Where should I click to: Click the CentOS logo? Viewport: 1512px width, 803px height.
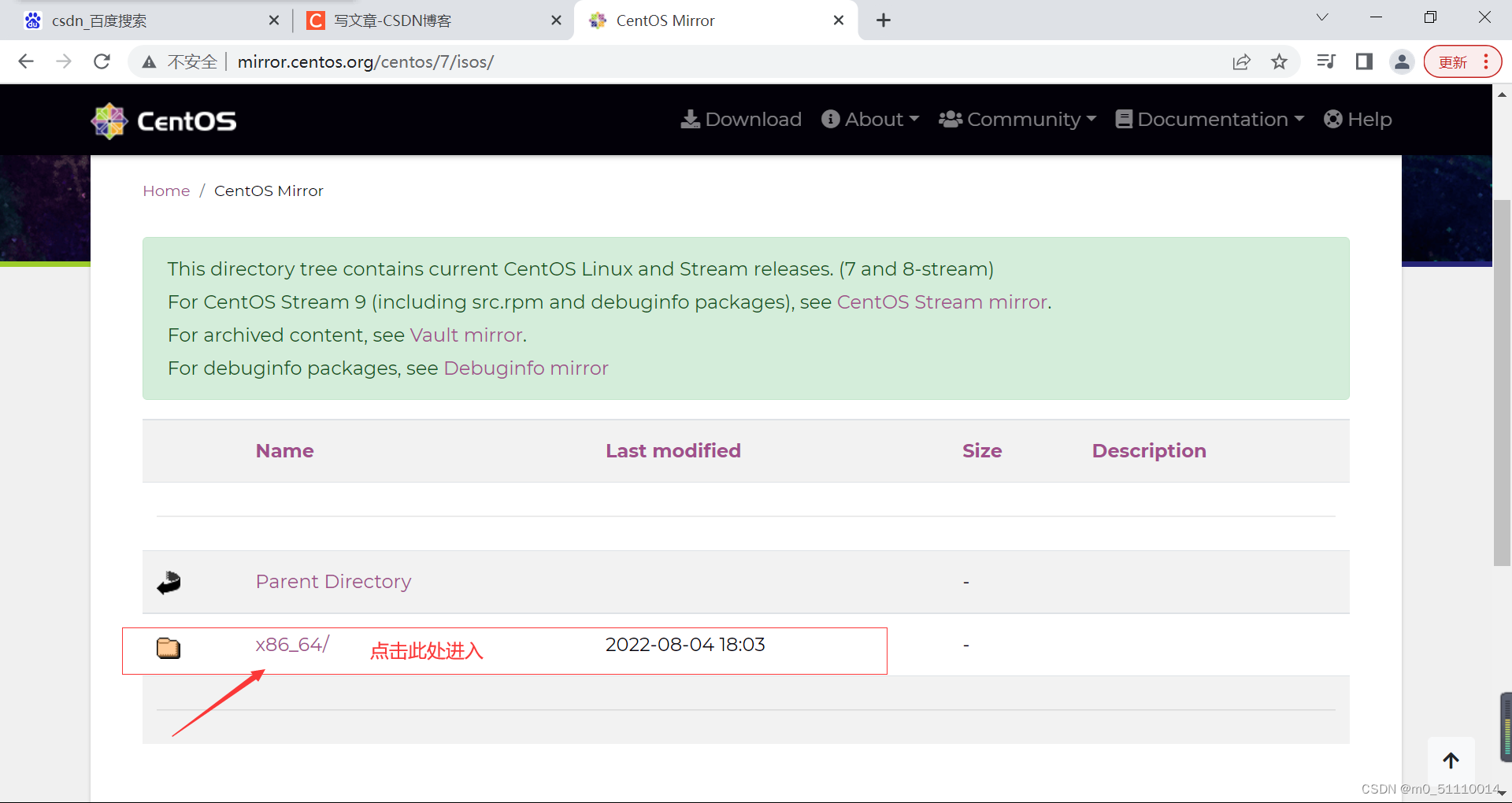[164, 120]
